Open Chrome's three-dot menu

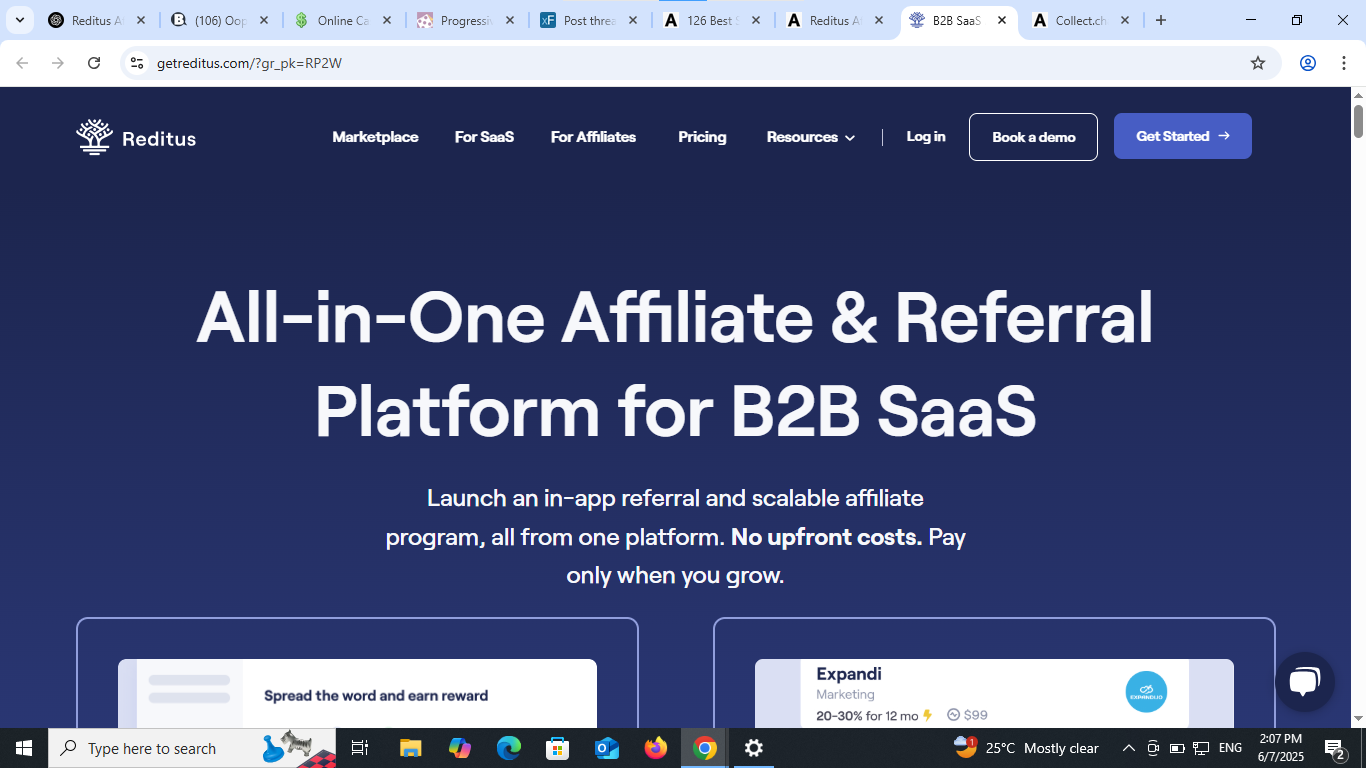click(1344, 63)
